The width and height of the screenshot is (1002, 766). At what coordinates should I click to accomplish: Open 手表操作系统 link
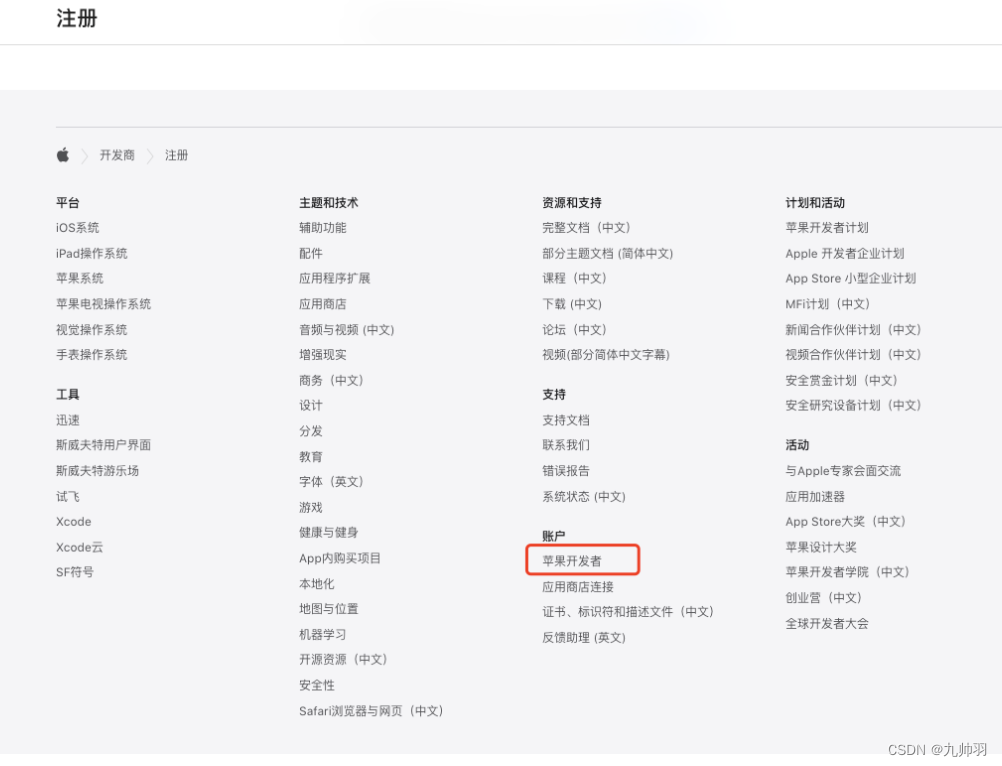(91, 355)
